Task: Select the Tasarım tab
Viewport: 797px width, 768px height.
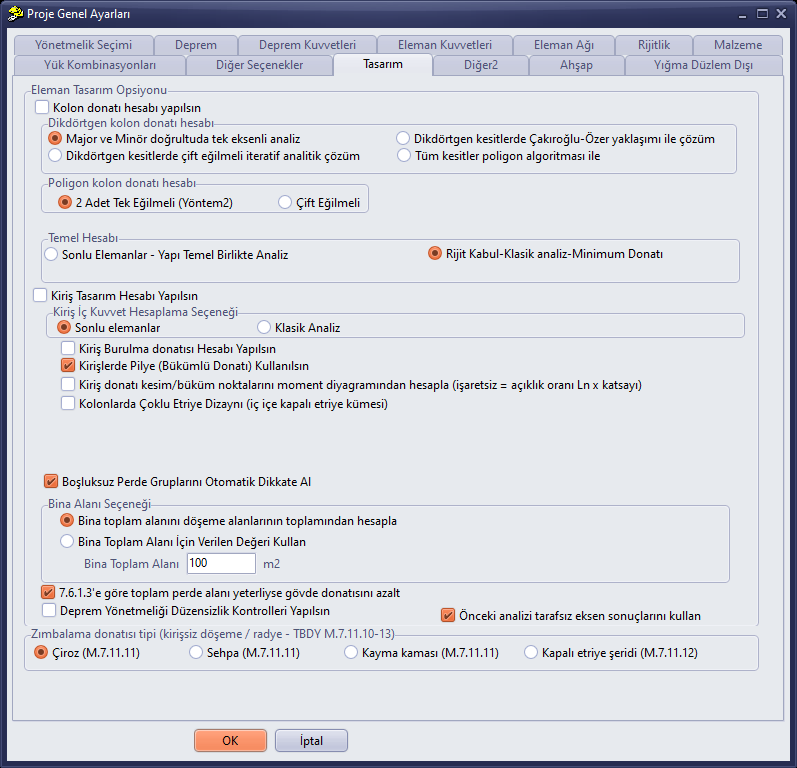Action: click(x=383, y=64)
